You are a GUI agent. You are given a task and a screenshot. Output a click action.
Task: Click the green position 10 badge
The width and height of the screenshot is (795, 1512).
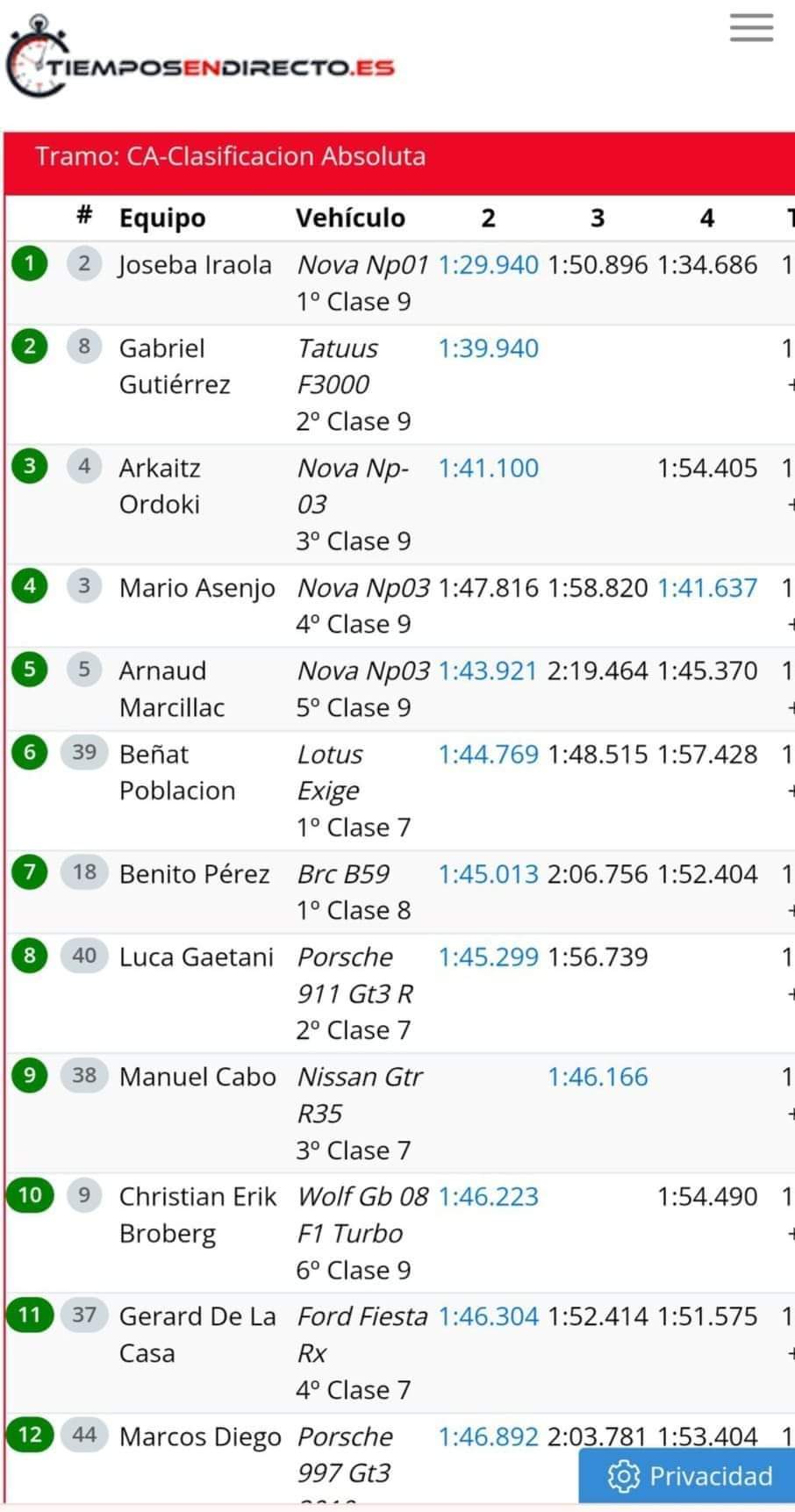(30, 1195)
